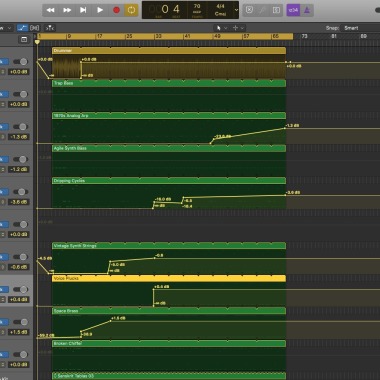Toggle the Catch Playhead button
The width and height of the screenshot is (380, 380).
50,28
